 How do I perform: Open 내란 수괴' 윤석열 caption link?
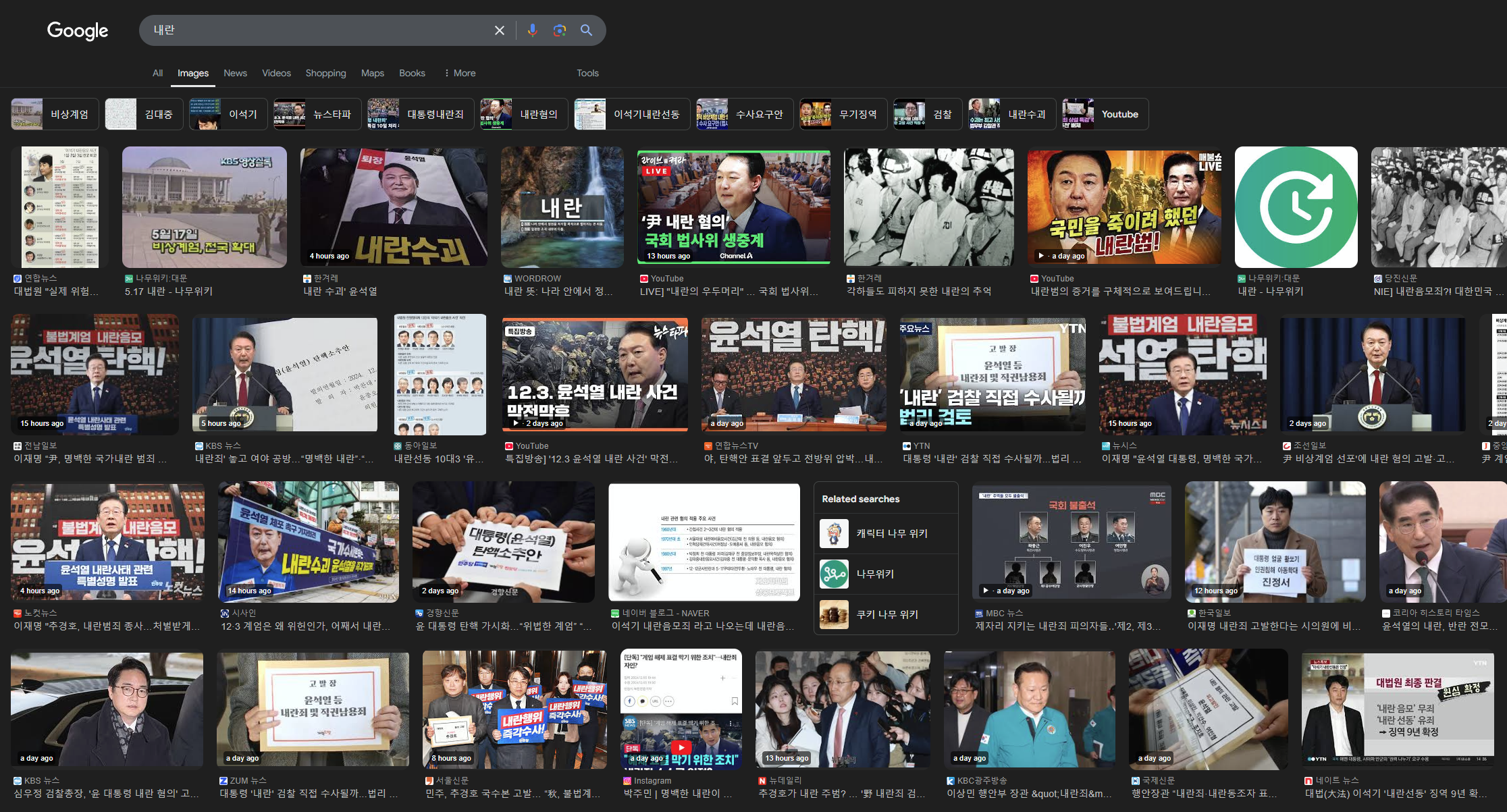340,291
